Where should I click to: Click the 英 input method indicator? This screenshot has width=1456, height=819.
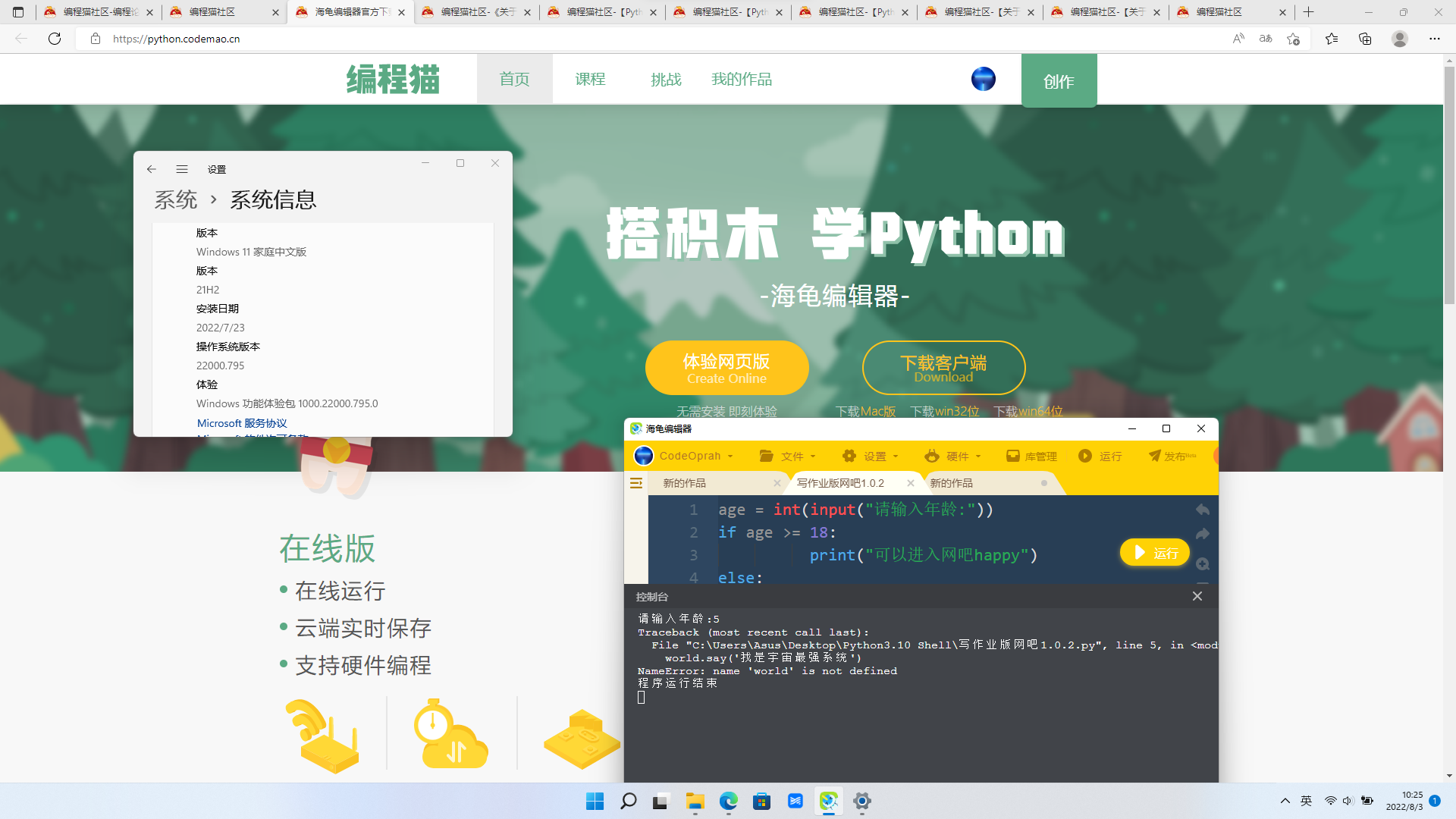1306,801
